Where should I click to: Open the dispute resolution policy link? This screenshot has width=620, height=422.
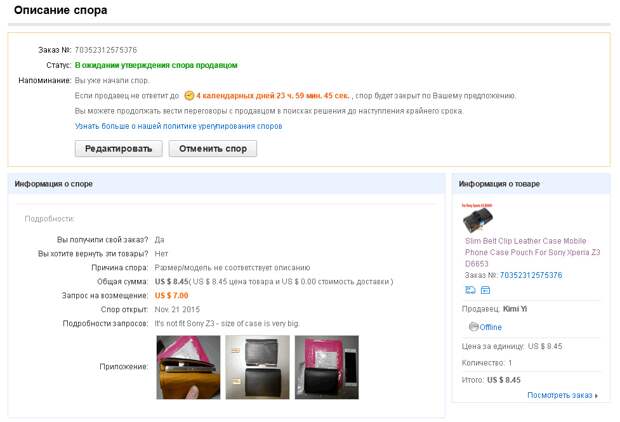coord(179,126)
